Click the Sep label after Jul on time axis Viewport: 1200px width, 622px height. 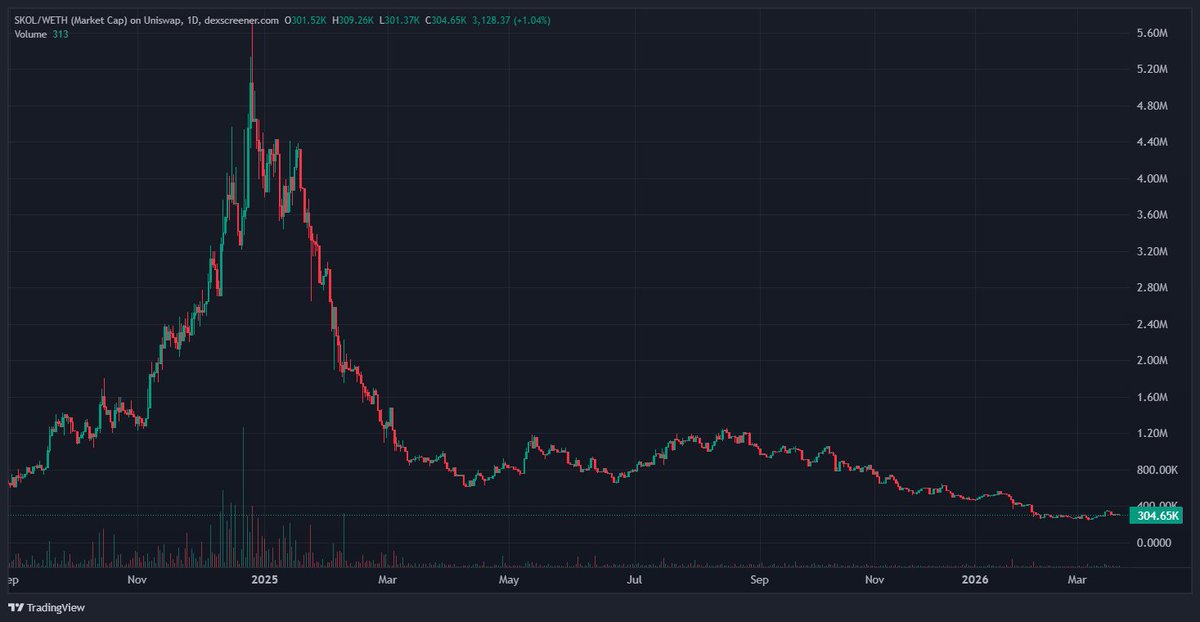(x=759, y=580)
